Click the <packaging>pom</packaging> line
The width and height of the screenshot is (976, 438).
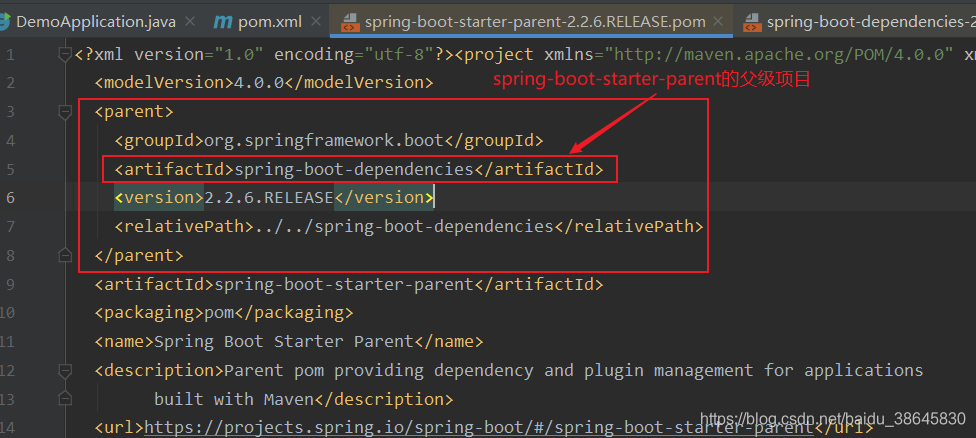(223, 312)
